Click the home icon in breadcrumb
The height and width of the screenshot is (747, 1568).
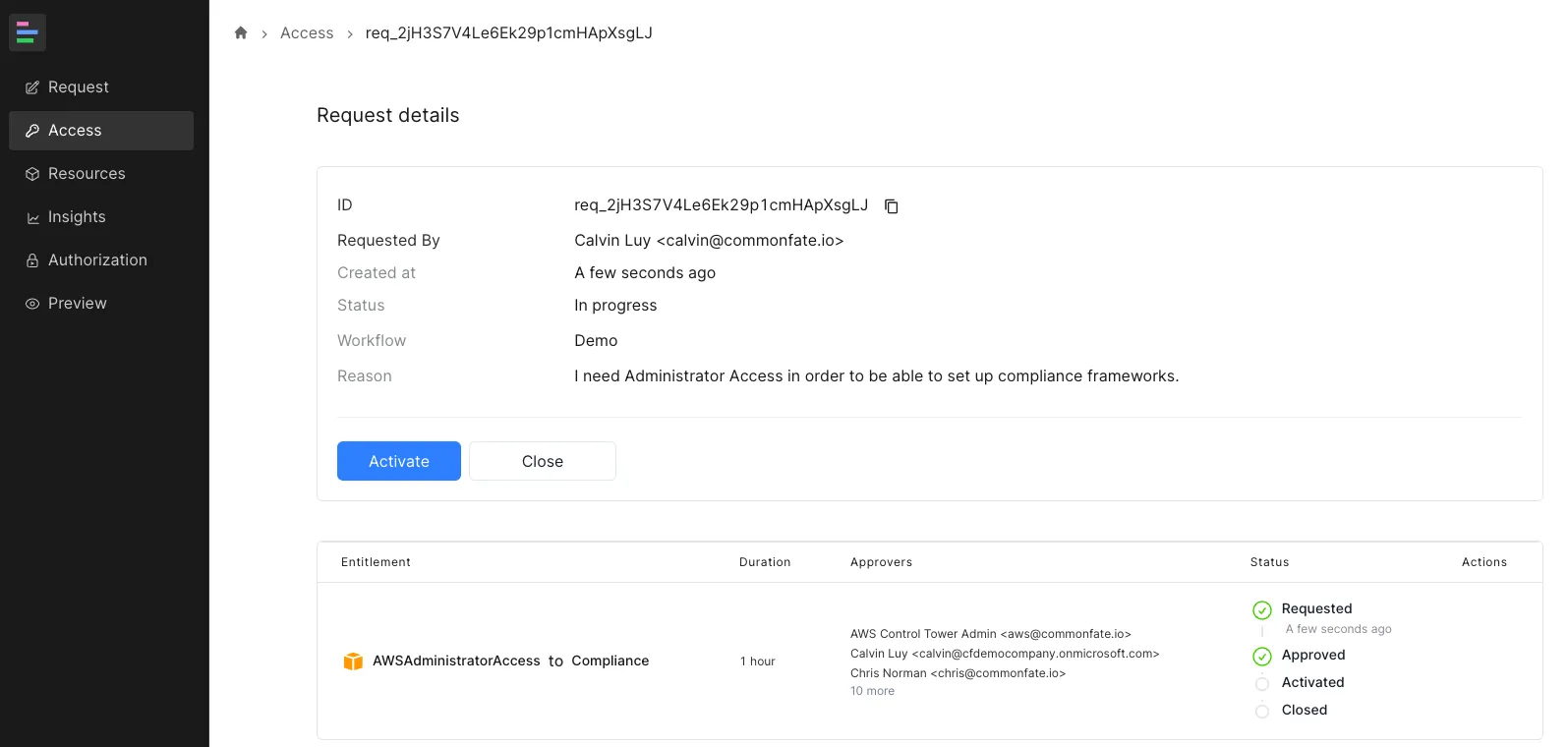pos(241,33)
